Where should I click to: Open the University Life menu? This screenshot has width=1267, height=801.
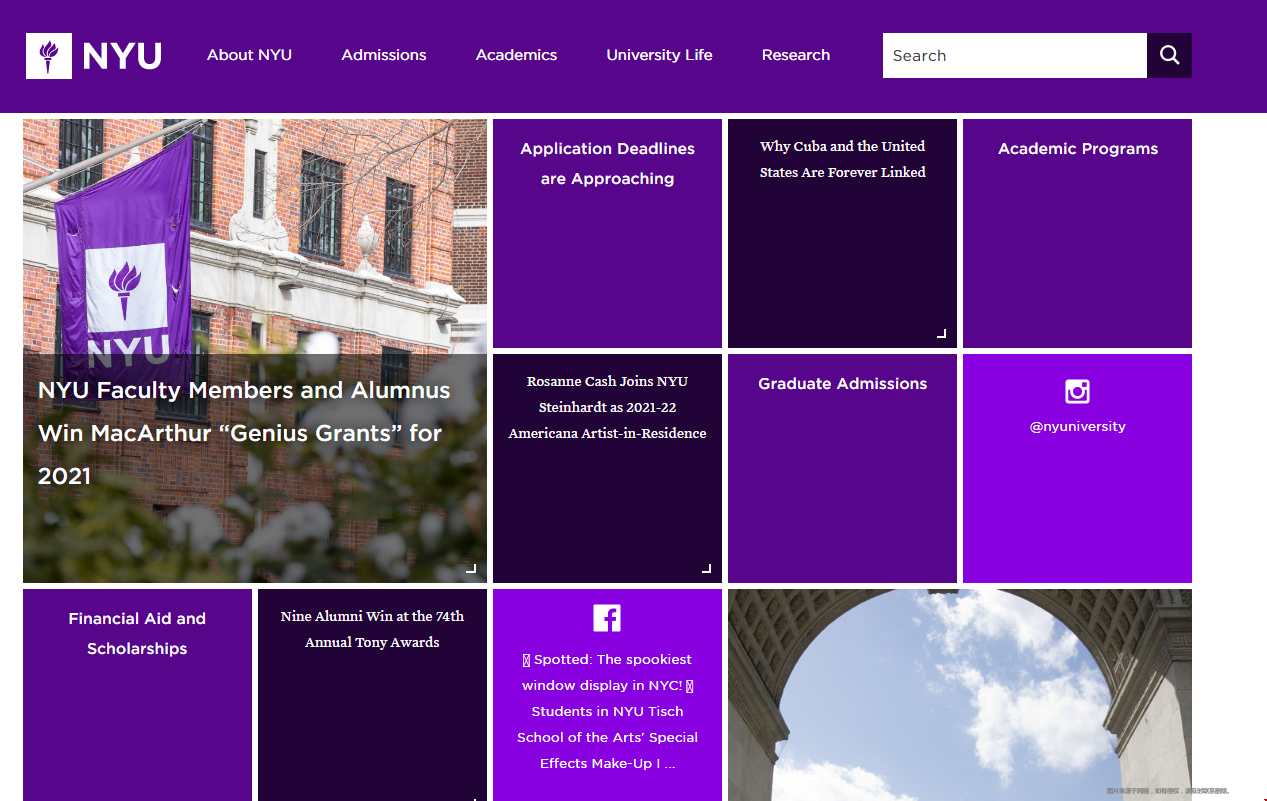click(659, 55)
